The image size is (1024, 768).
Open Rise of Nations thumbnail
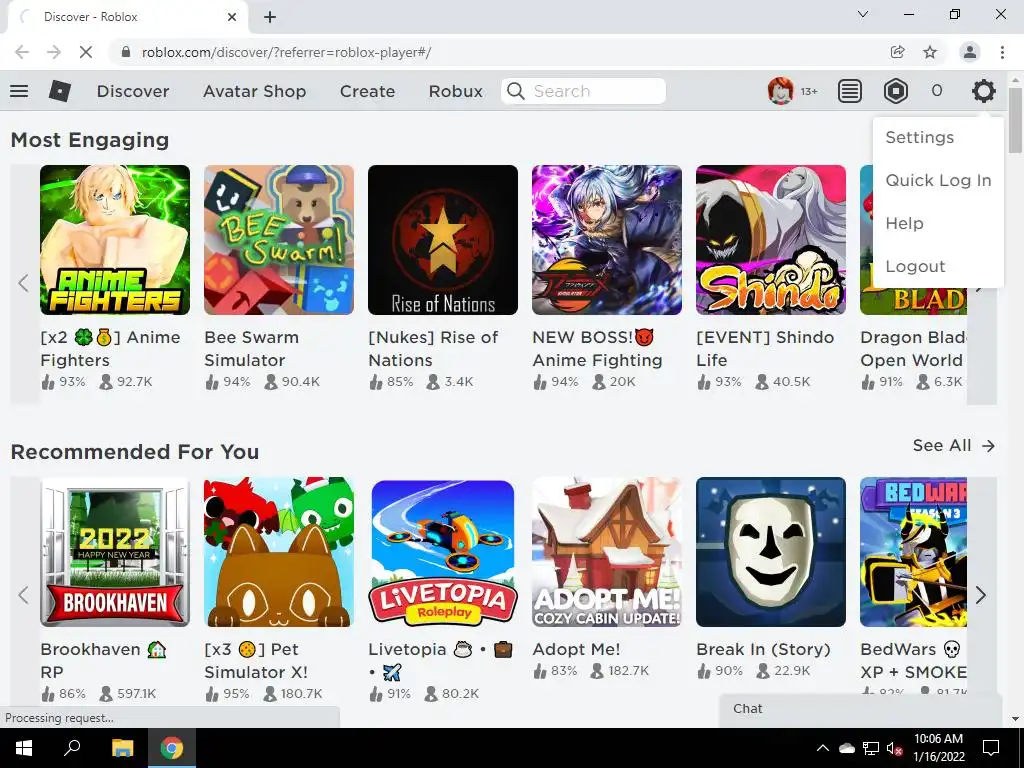pos(443,240)
